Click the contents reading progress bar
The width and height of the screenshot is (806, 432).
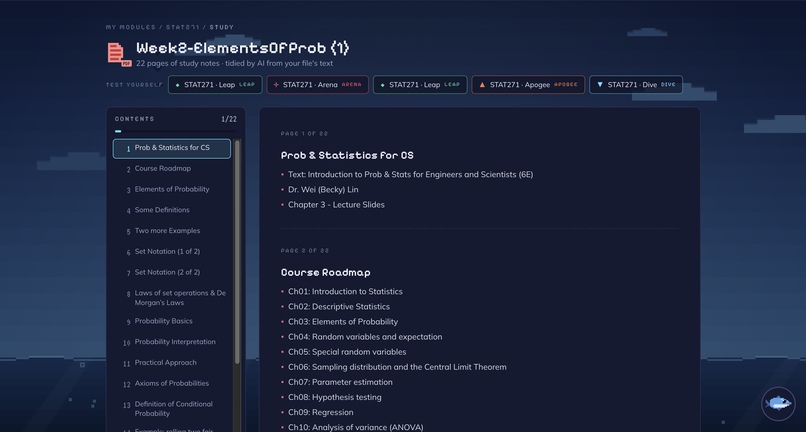point(175,131)
